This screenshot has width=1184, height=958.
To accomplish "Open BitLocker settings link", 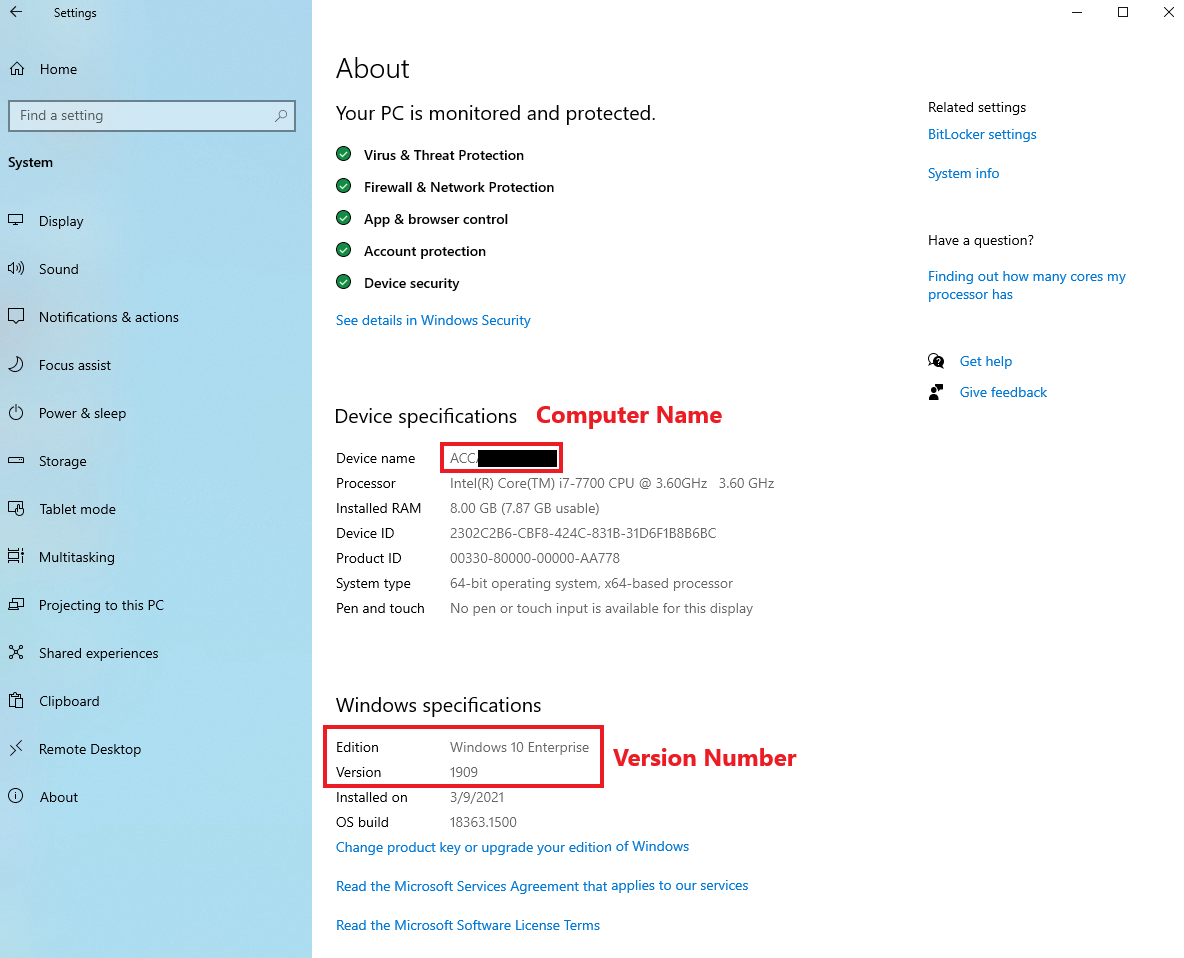I will click(982, 134).
